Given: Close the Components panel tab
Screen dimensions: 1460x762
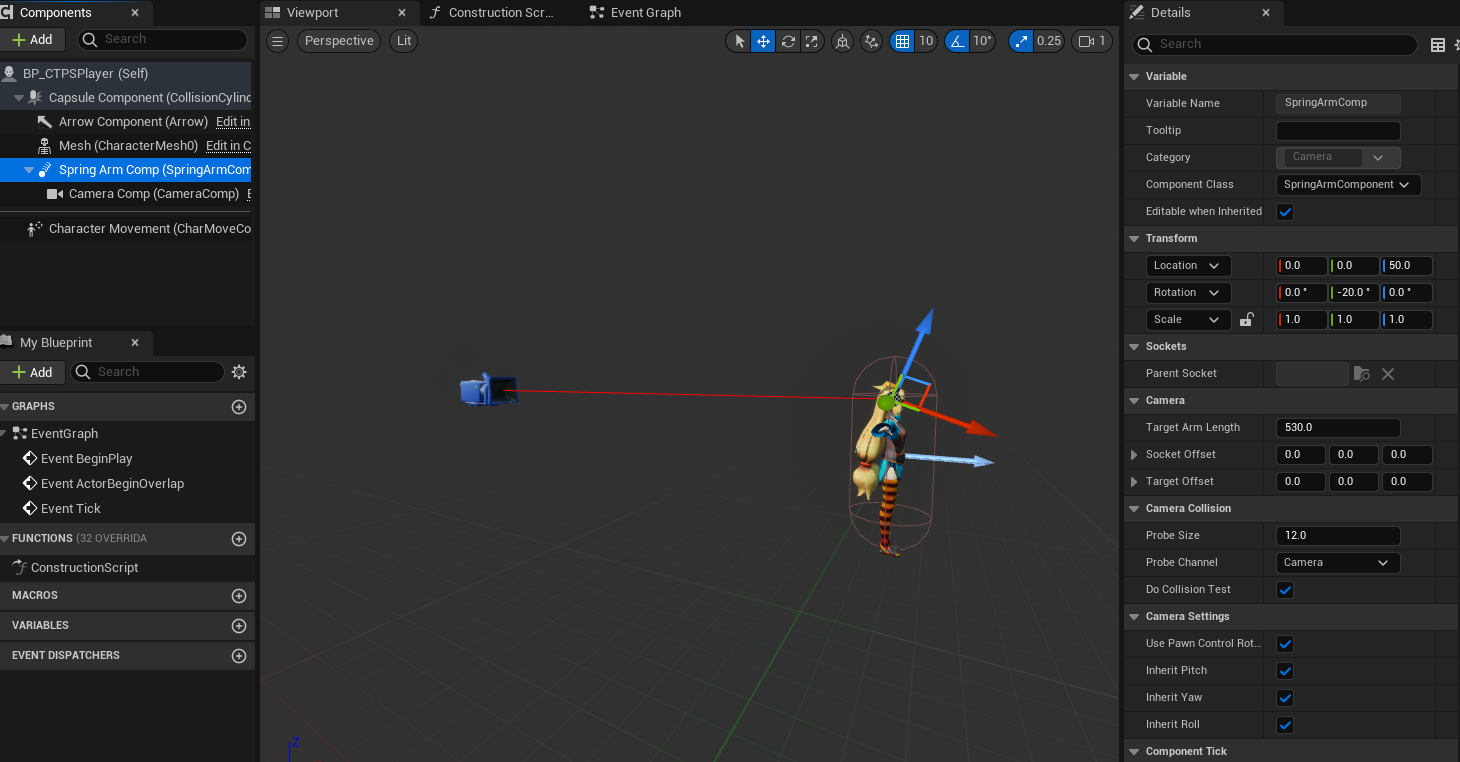Looking at the screenshot, I should [135, 13].
